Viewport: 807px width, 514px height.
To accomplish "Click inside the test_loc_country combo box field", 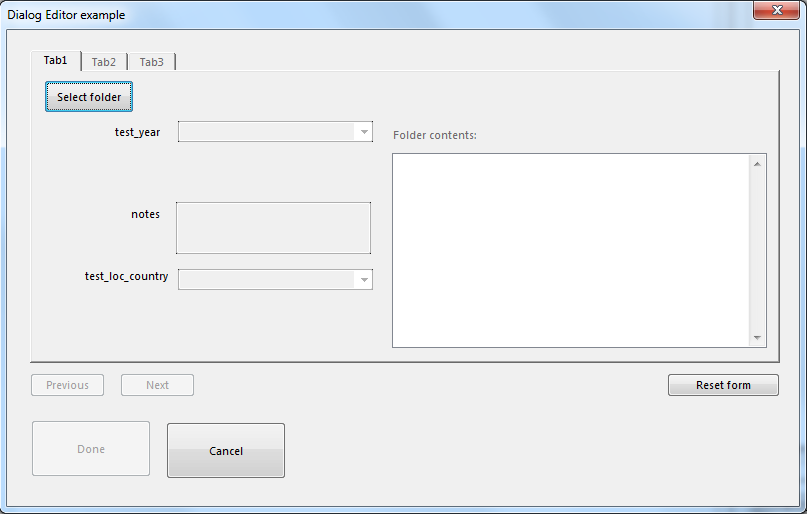I will pos(266,279).
